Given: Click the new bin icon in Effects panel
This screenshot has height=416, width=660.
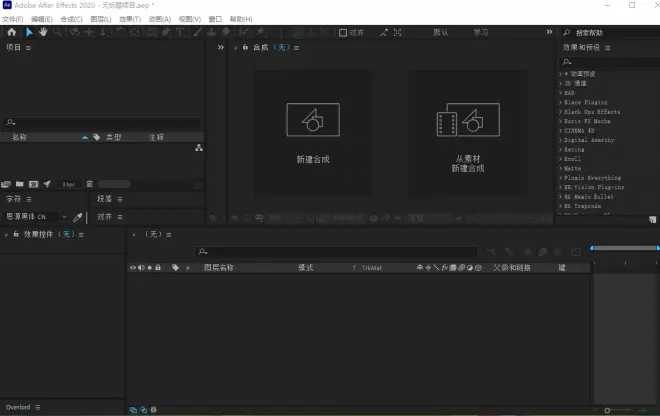Looking at the screenshot, I should (x=652, y=219).
